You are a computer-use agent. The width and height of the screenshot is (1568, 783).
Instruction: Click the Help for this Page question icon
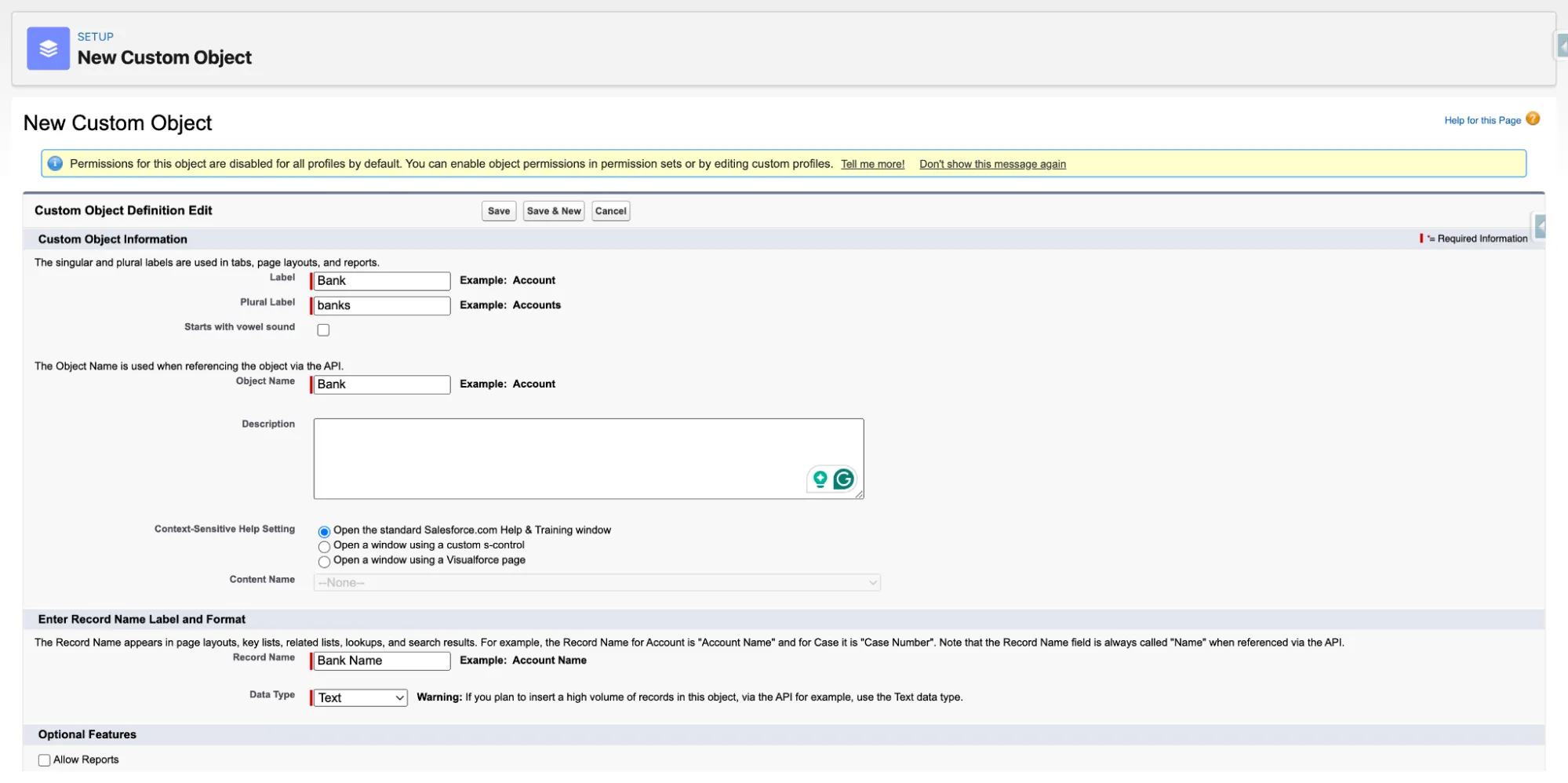point(1533,119)
